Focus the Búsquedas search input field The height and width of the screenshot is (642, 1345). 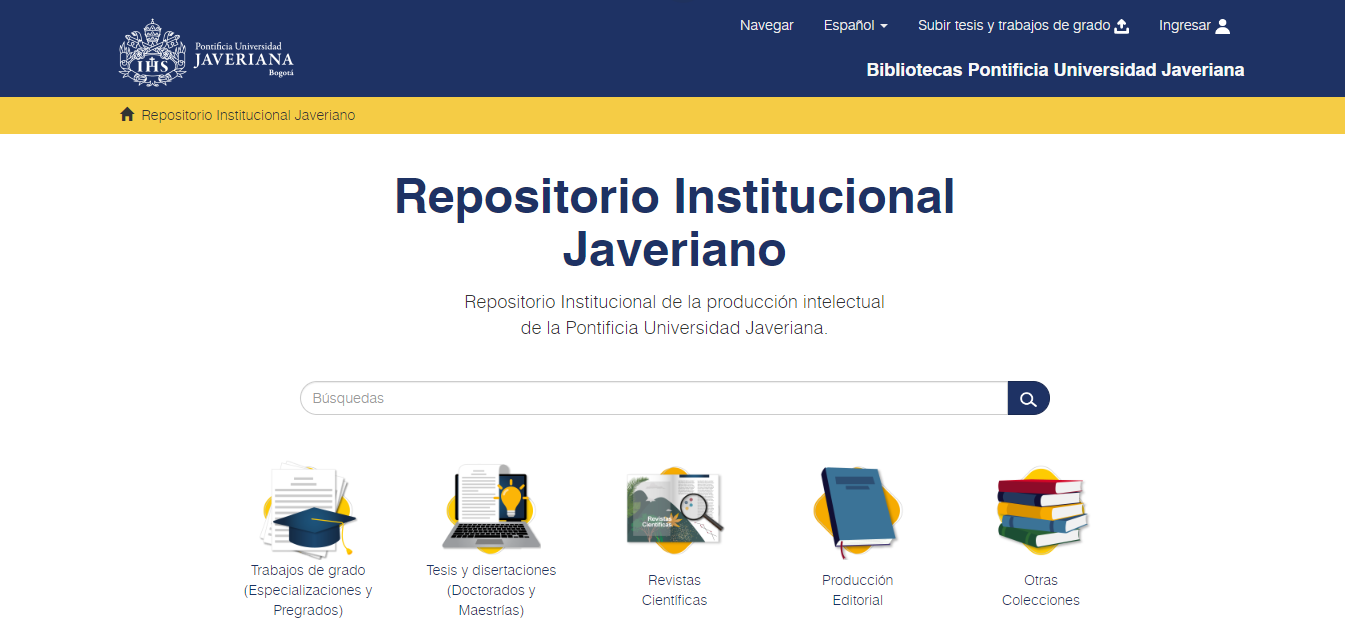click(x=654, y=398)
